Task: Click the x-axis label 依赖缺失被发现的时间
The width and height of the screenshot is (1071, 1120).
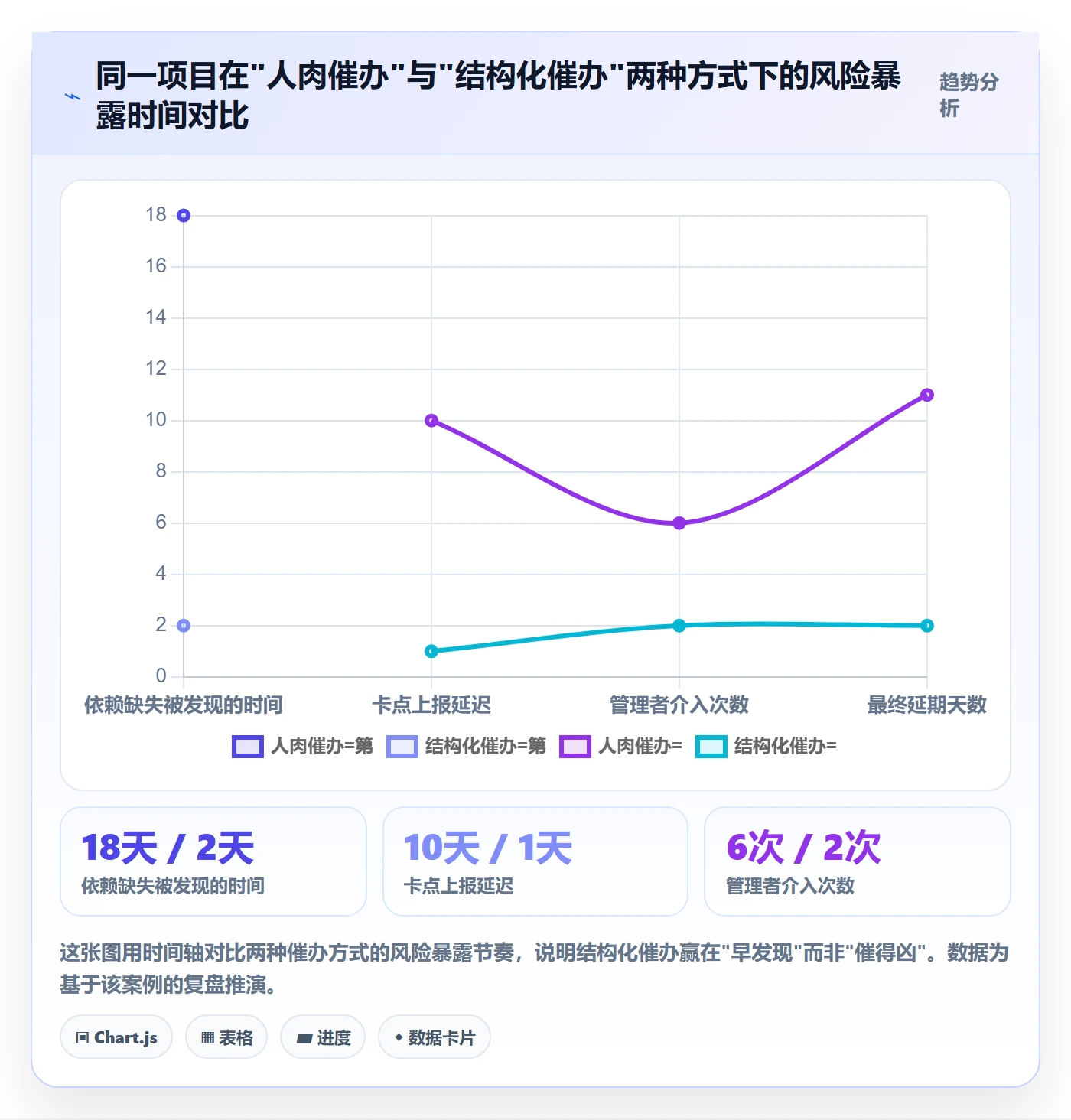Action: (x=184, y=705)
